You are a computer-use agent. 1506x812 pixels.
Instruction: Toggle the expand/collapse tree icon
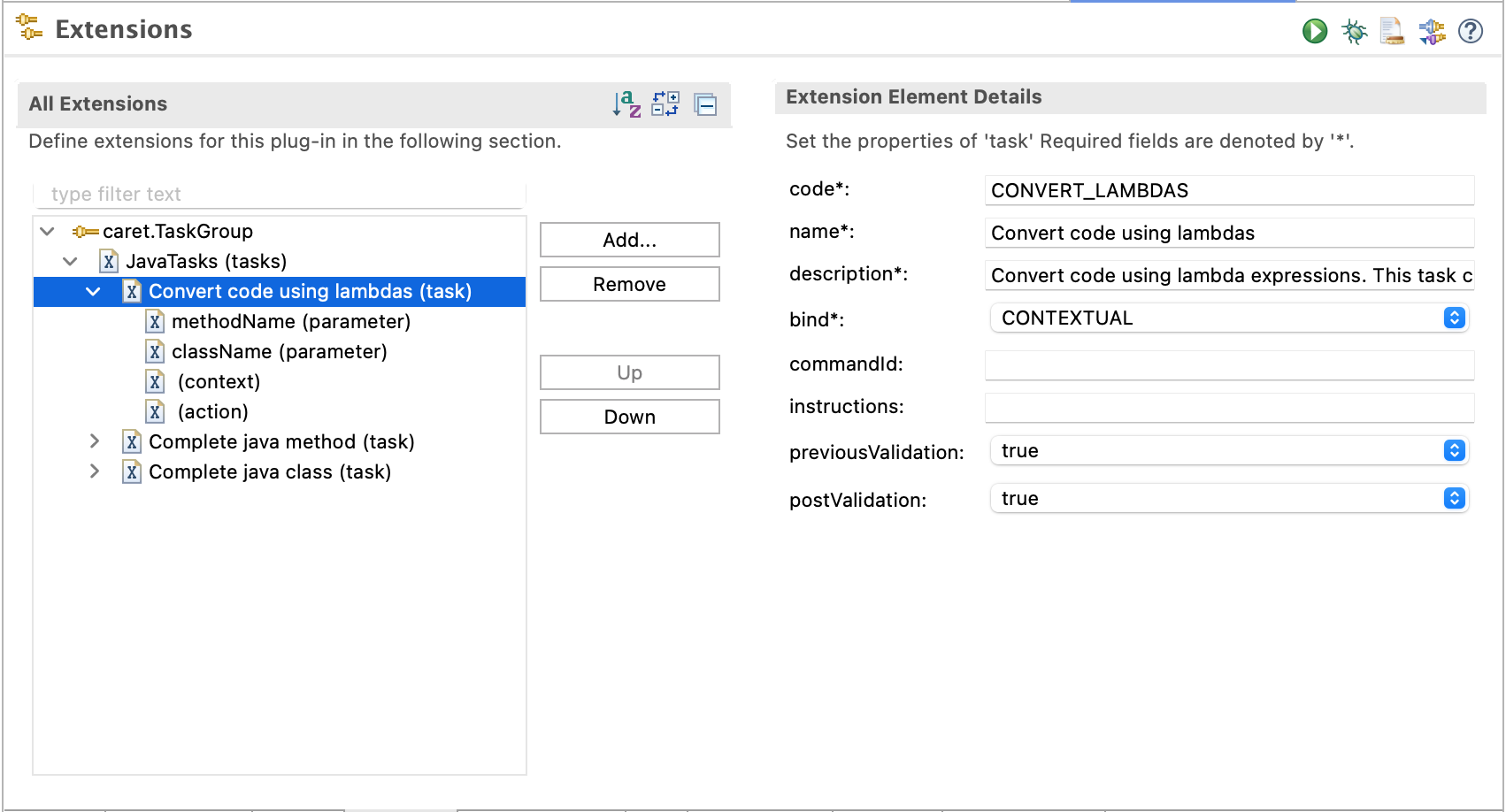pos(665,104)
